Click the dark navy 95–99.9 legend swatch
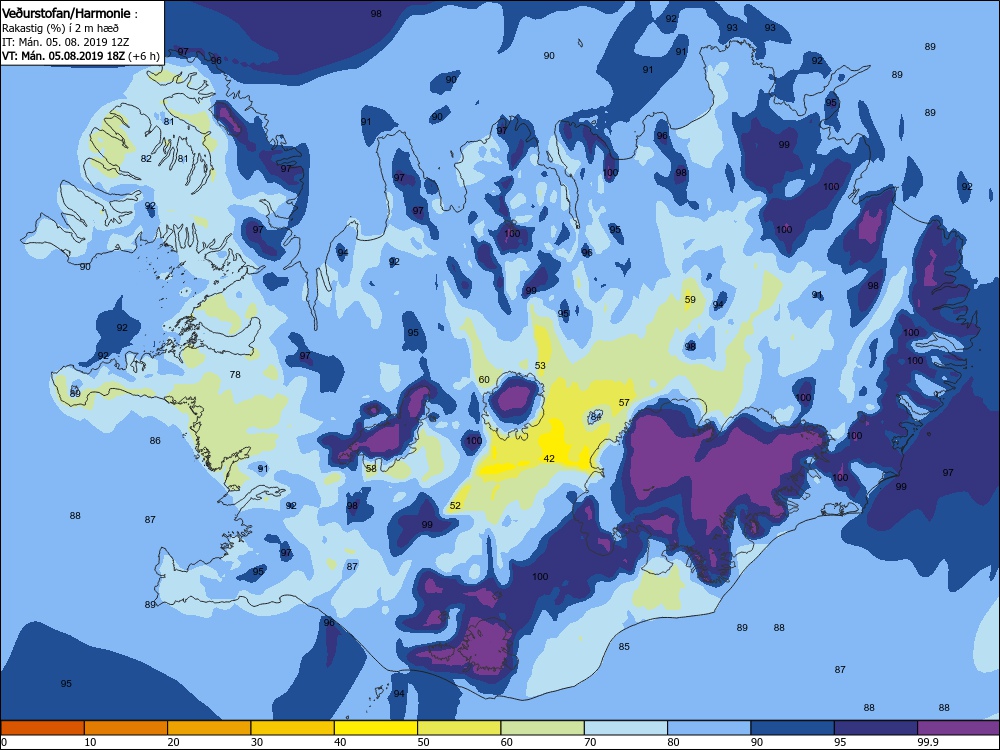 click(876, 728)
